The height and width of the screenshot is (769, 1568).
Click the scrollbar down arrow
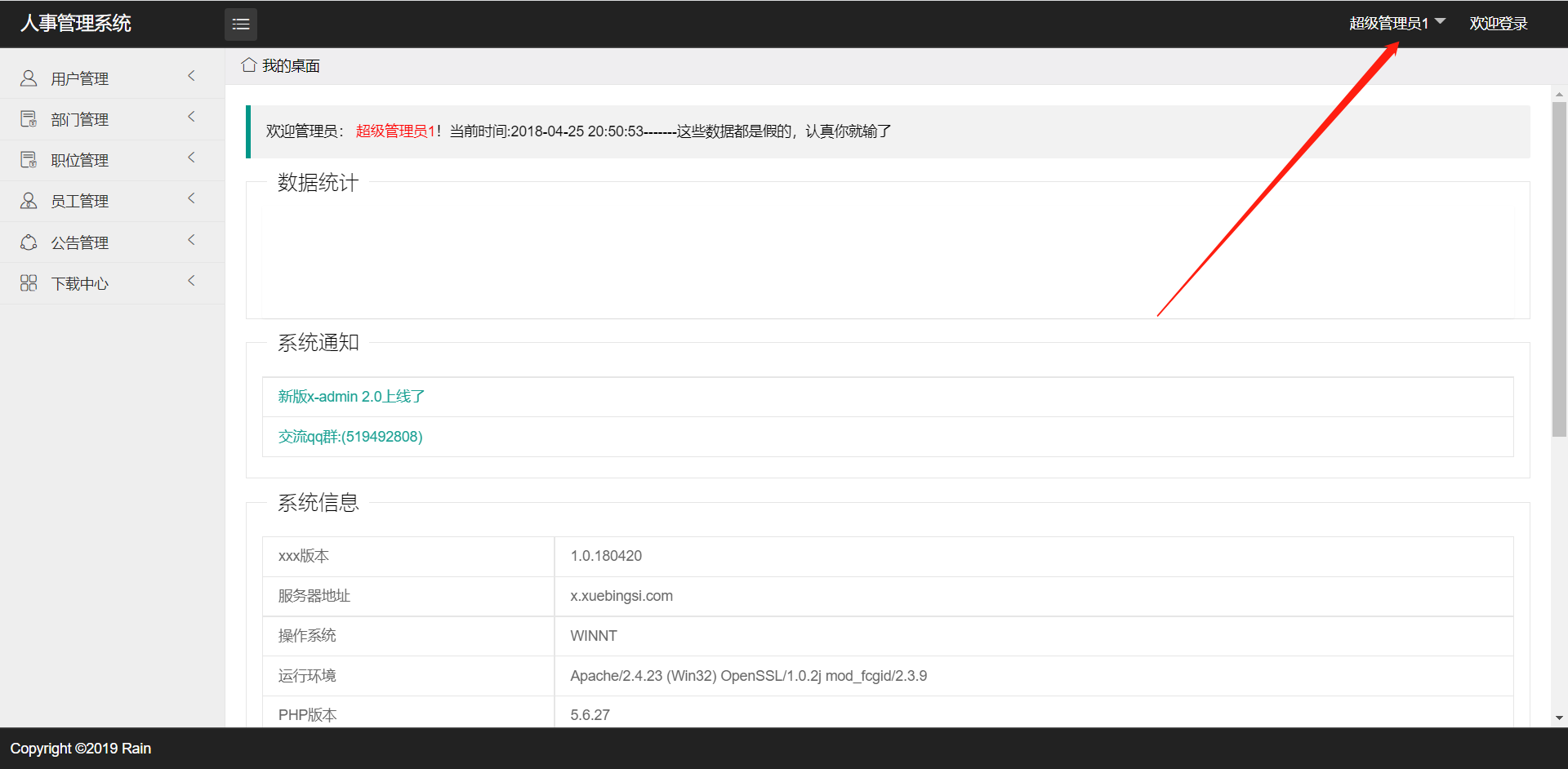[x=1559, y=718]
